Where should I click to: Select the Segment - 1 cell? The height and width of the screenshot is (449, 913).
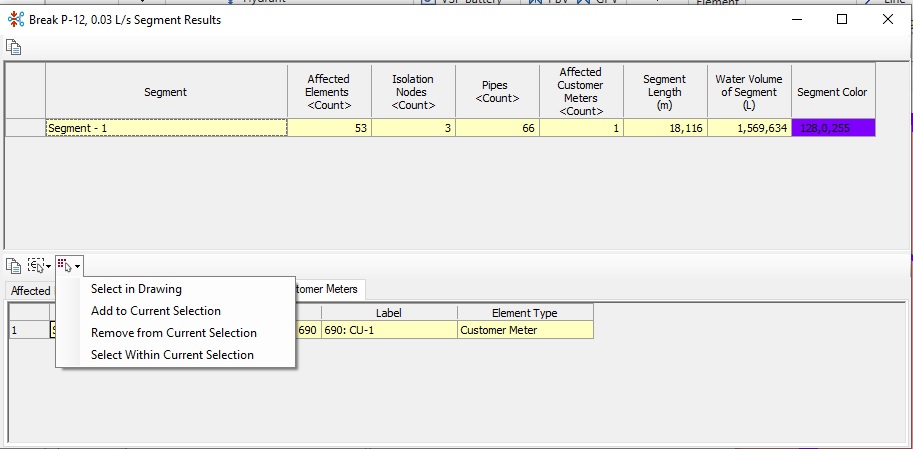167,128
